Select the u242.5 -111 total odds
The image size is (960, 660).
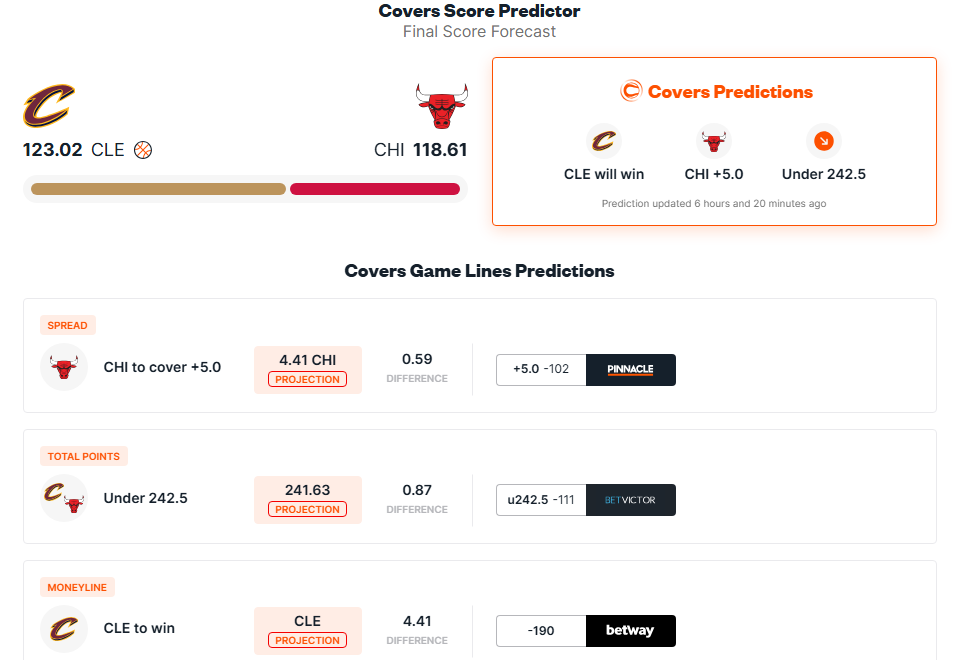(541, 500)
